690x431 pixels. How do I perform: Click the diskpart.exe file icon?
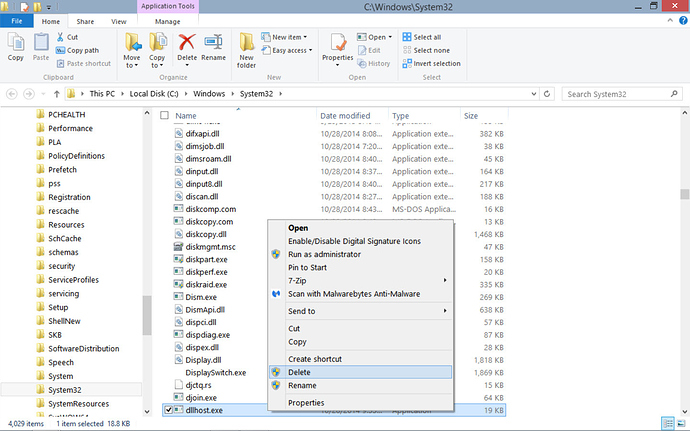click(178, 259)
